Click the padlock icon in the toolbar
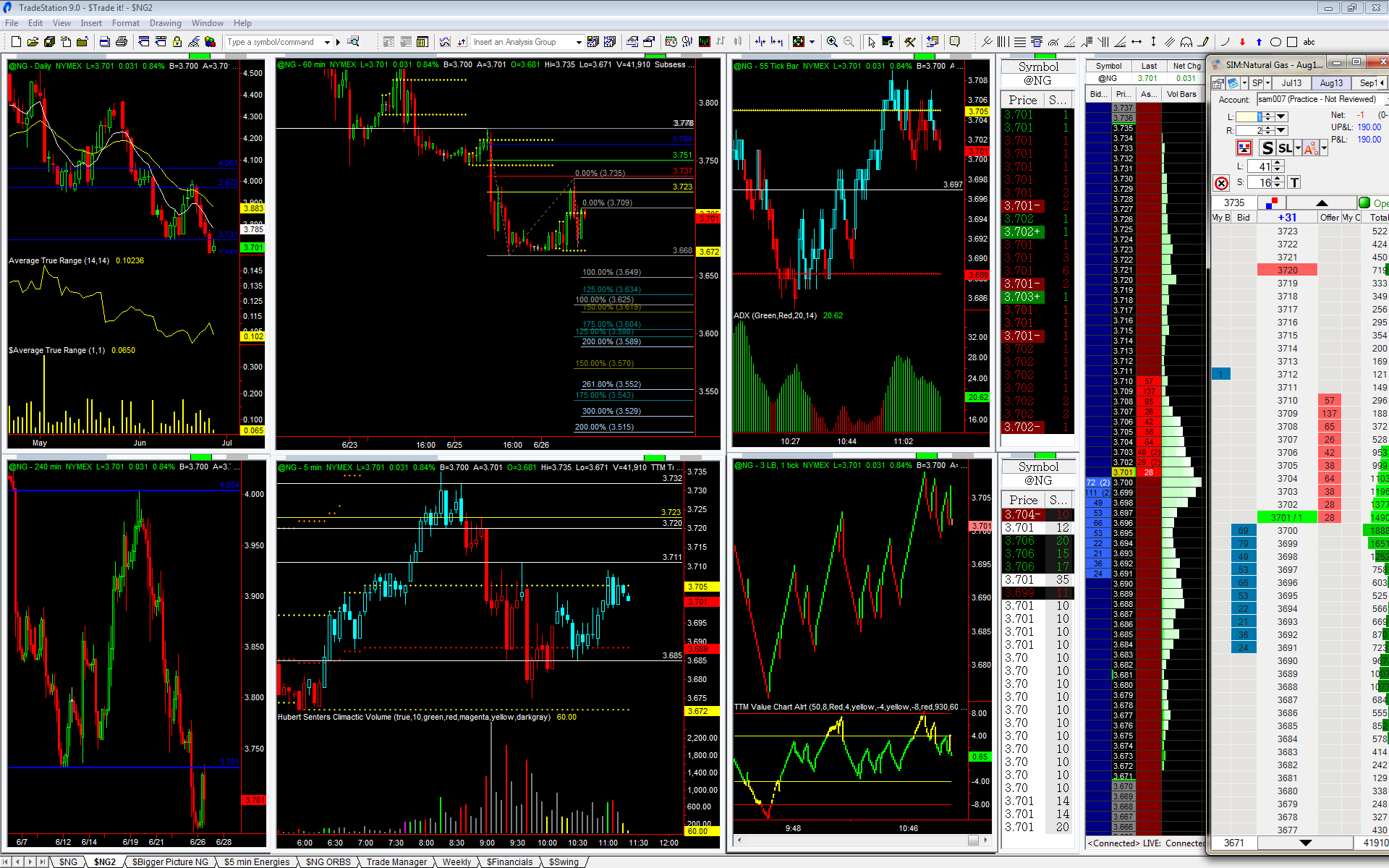Viewport: 1389px width, 868px height. pyautogui.click(x=177, y=42)
